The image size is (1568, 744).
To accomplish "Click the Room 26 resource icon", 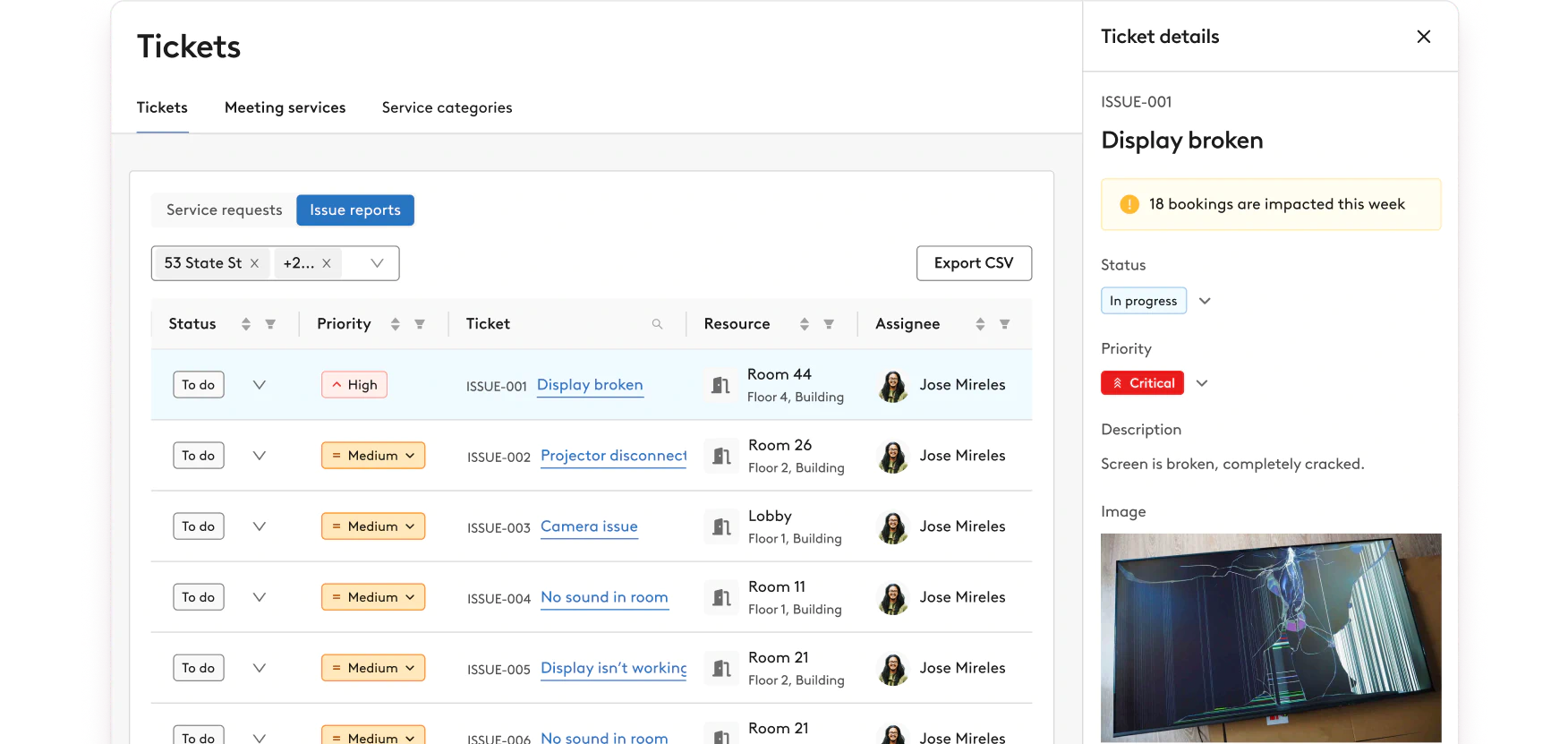I will (x=720, y=456).
